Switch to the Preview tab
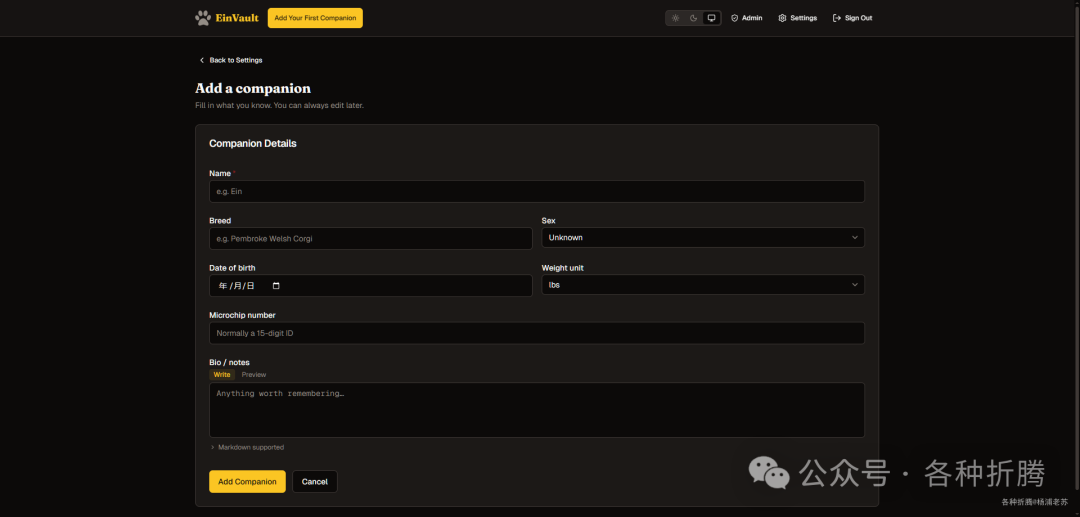The image size is (1080, 517). [x=253, y=374]
